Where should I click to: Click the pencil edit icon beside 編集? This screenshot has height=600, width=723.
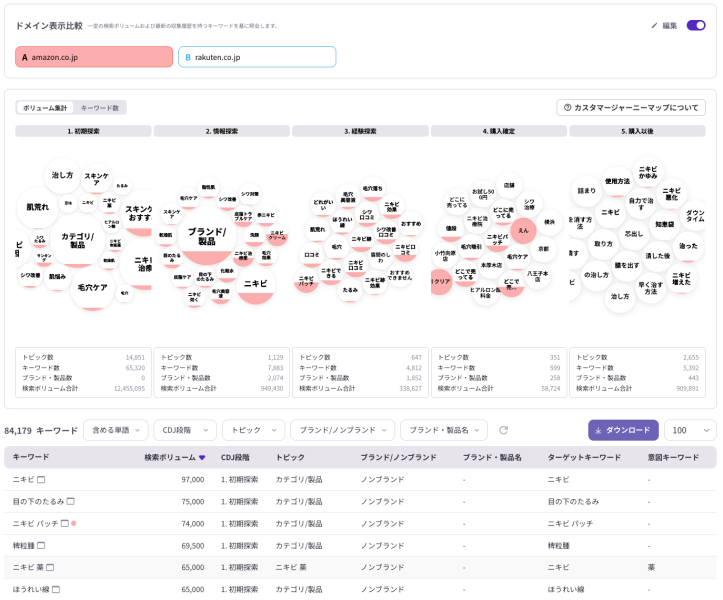[x=655, y=25]
